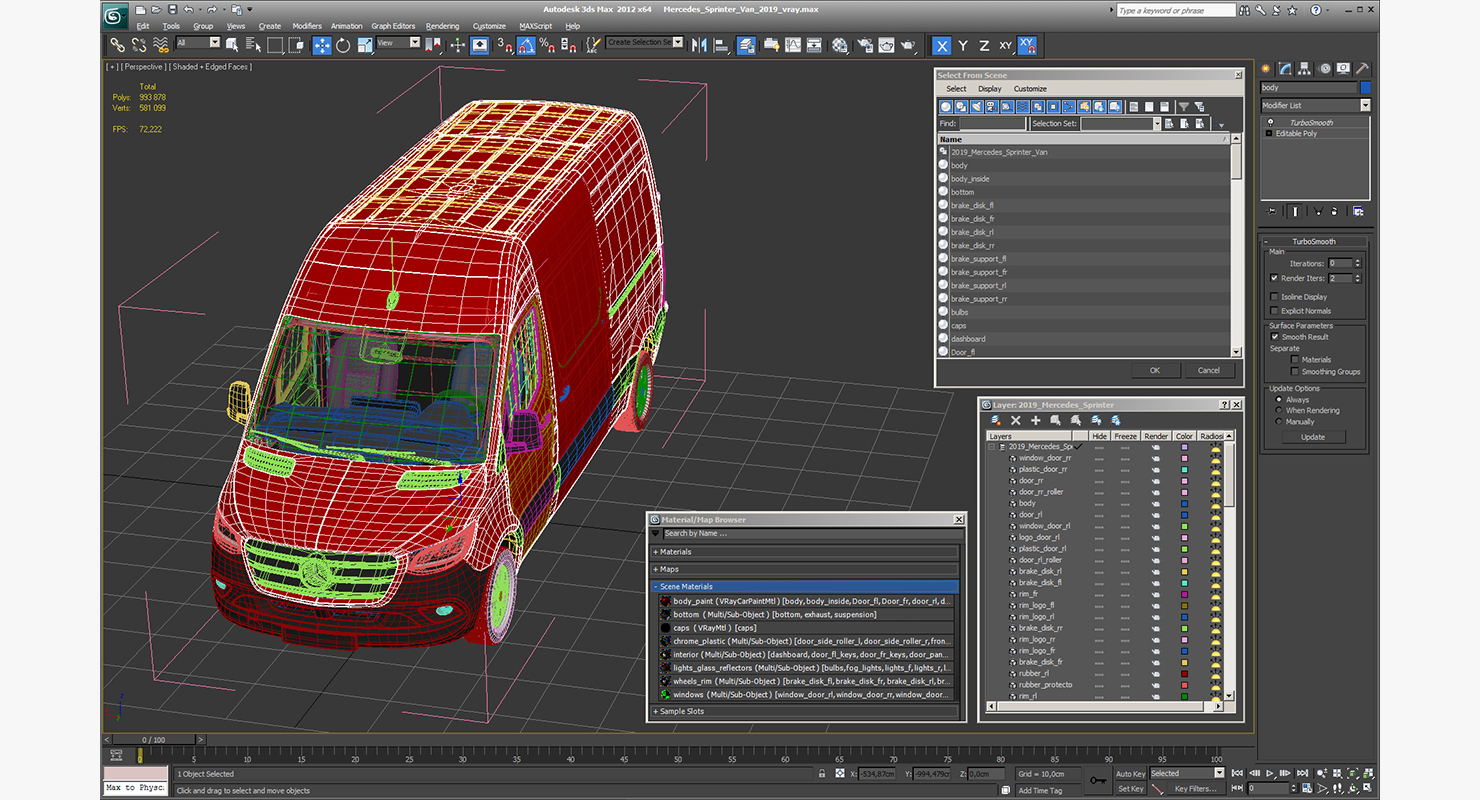Screen dimensions: 1480x800
Task: Enable Separate by Smoothing Groups checkbox
Action: pyautogui.click(x=1295, y=372)
